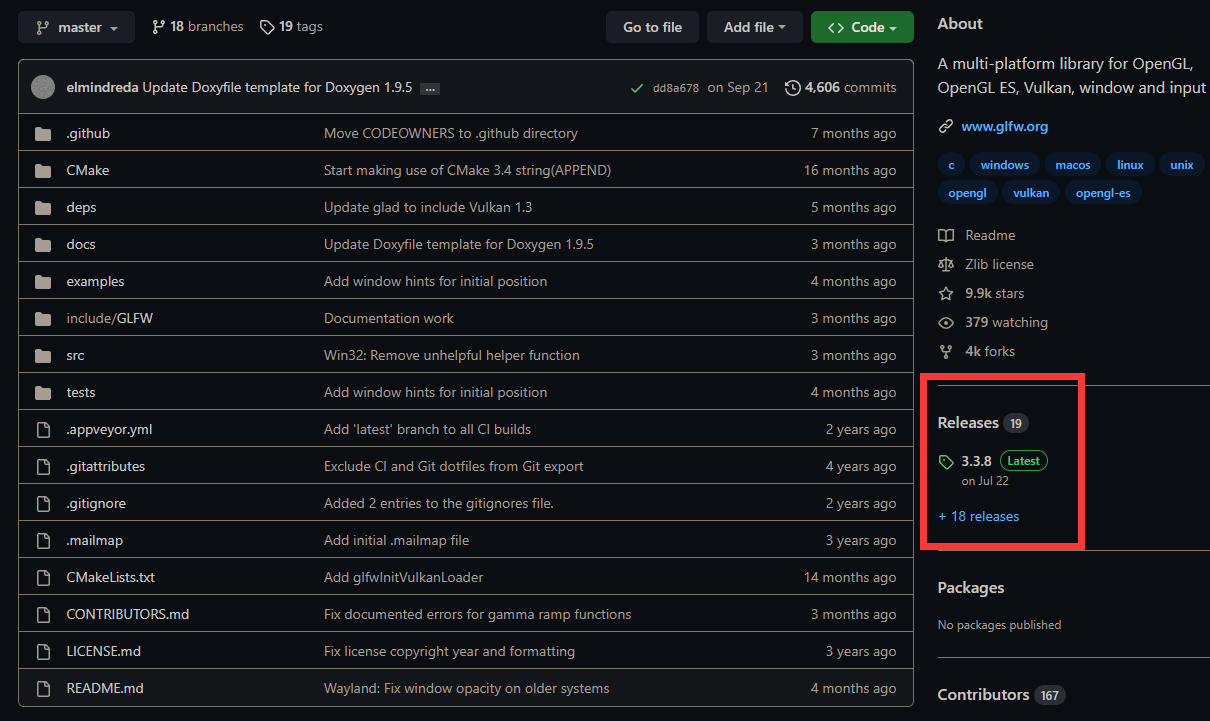The image size is (1210, 721).
Task: Open commit 'Win32: Remove unhelpful helper function'
Action: [x=452, y=355]
